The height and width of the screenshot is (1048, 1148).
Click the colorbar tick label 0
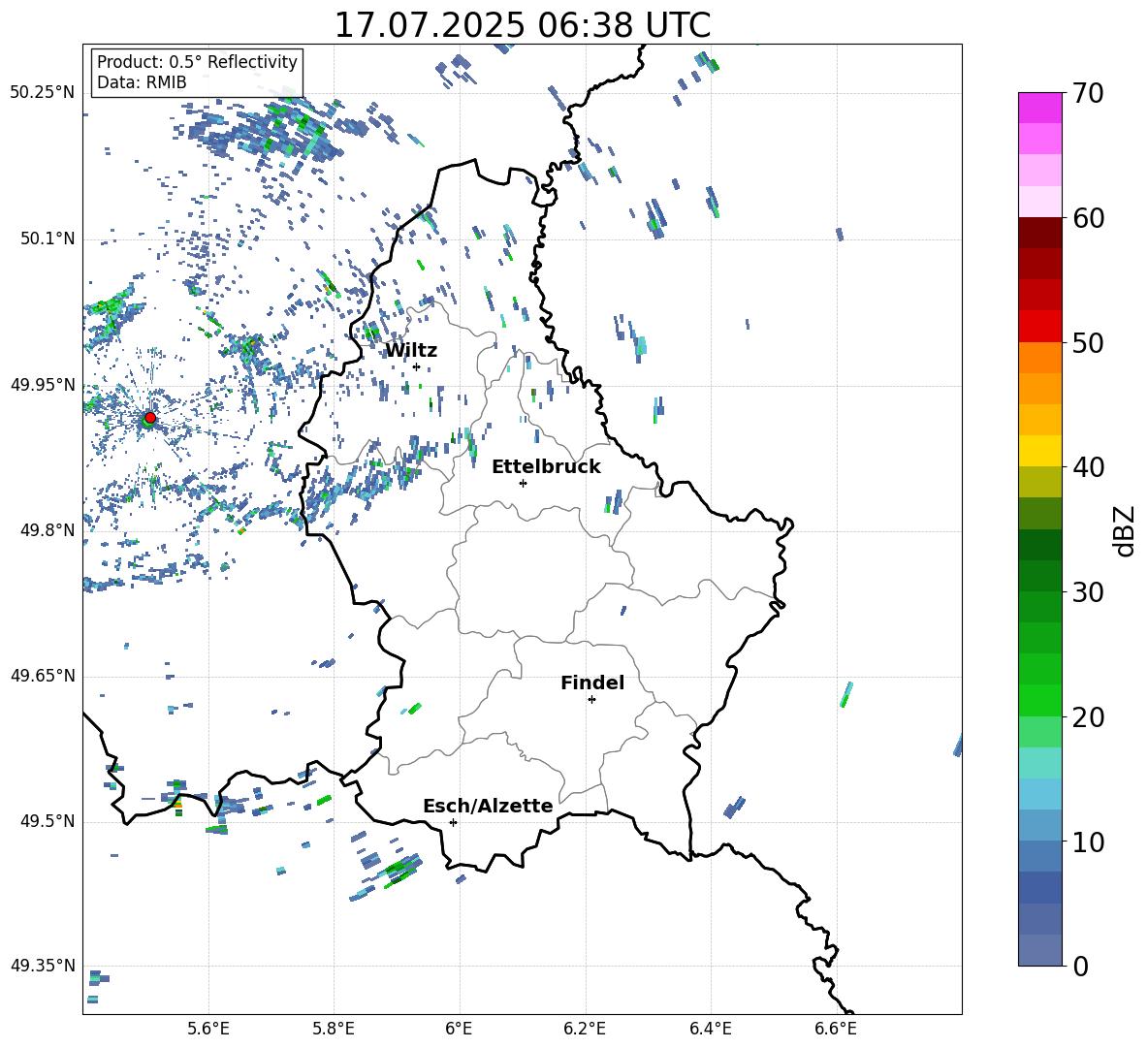tap(1080, 966)
